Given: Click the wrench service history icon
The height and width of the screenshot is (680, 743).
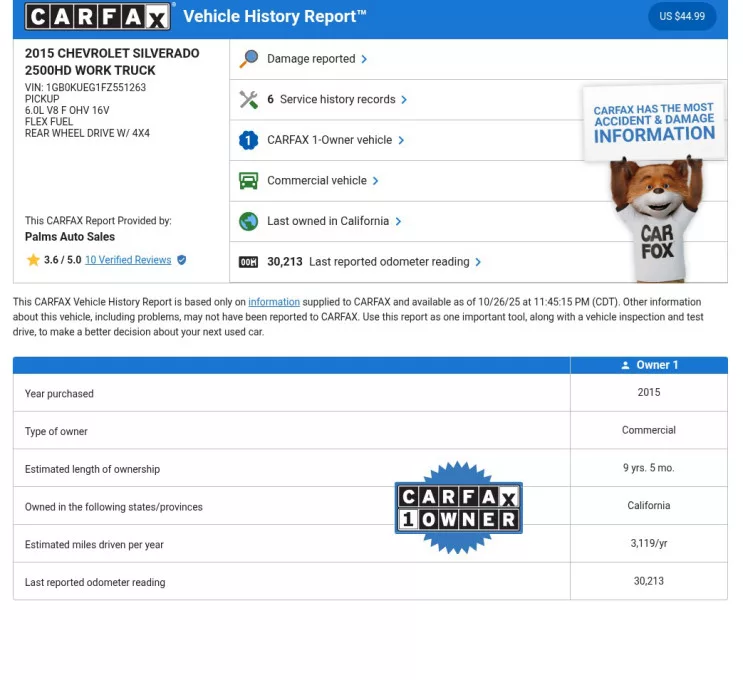Looking at the screenshot, I should tap(249, 100).
